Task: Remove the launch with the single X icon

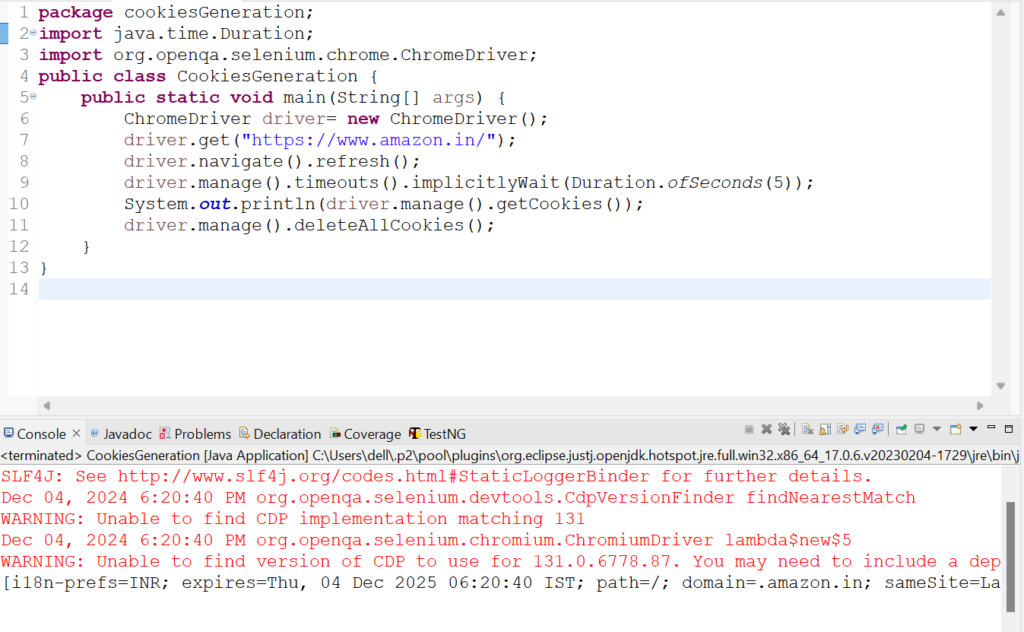Action: pos(767,430)
